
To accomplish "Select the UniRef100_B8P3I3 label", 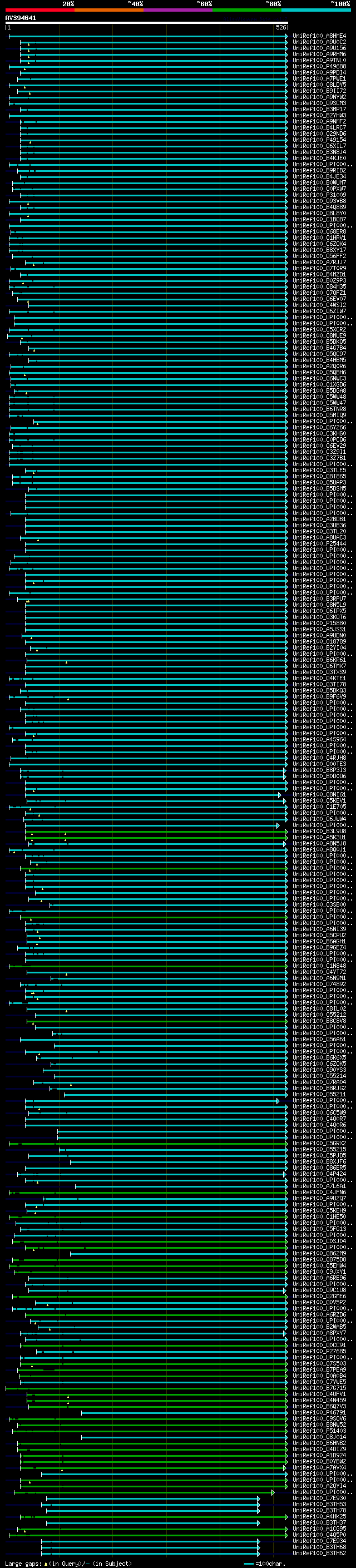I will (319, 770).
